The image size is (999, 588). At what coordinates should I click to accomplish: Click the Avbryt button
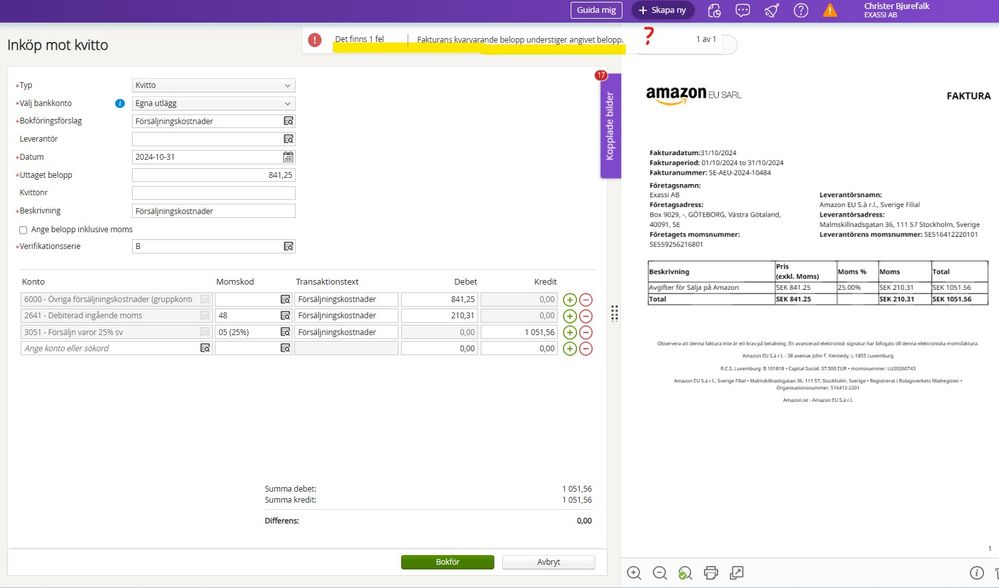[x=548, y=562]
